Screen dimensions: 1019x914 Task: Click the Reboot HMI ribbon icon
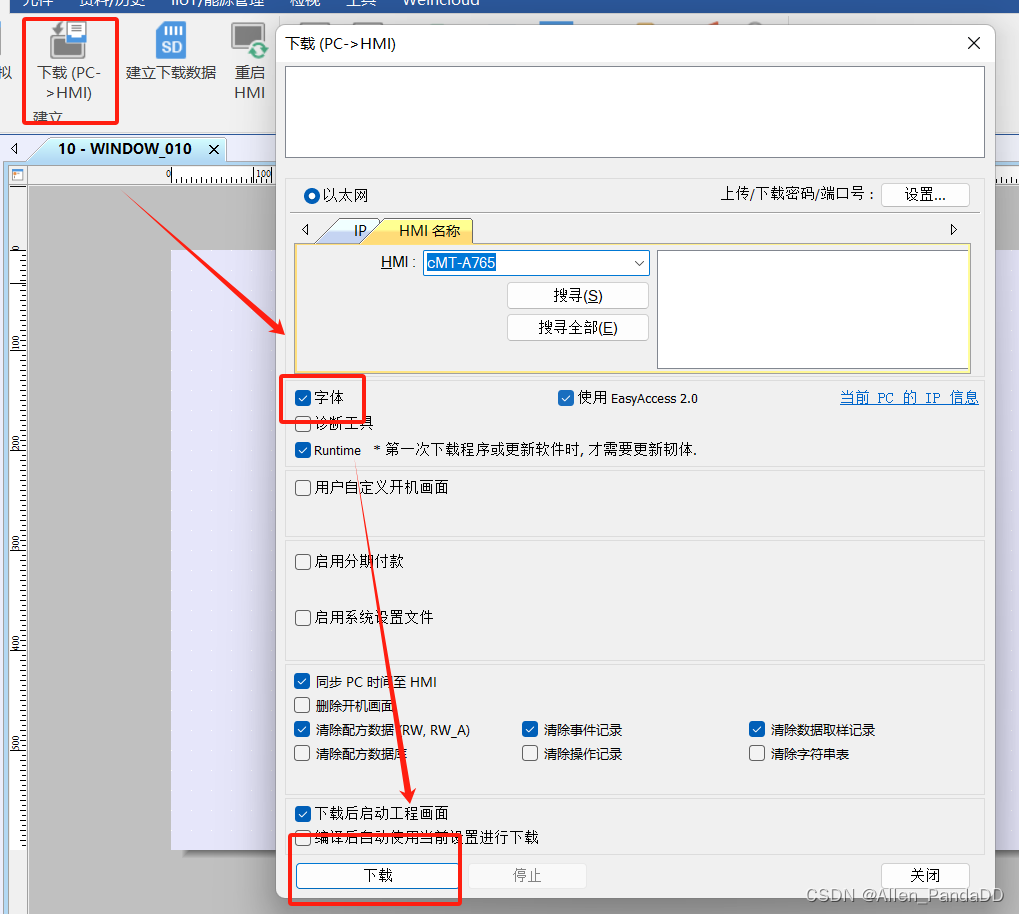point(250,40)
